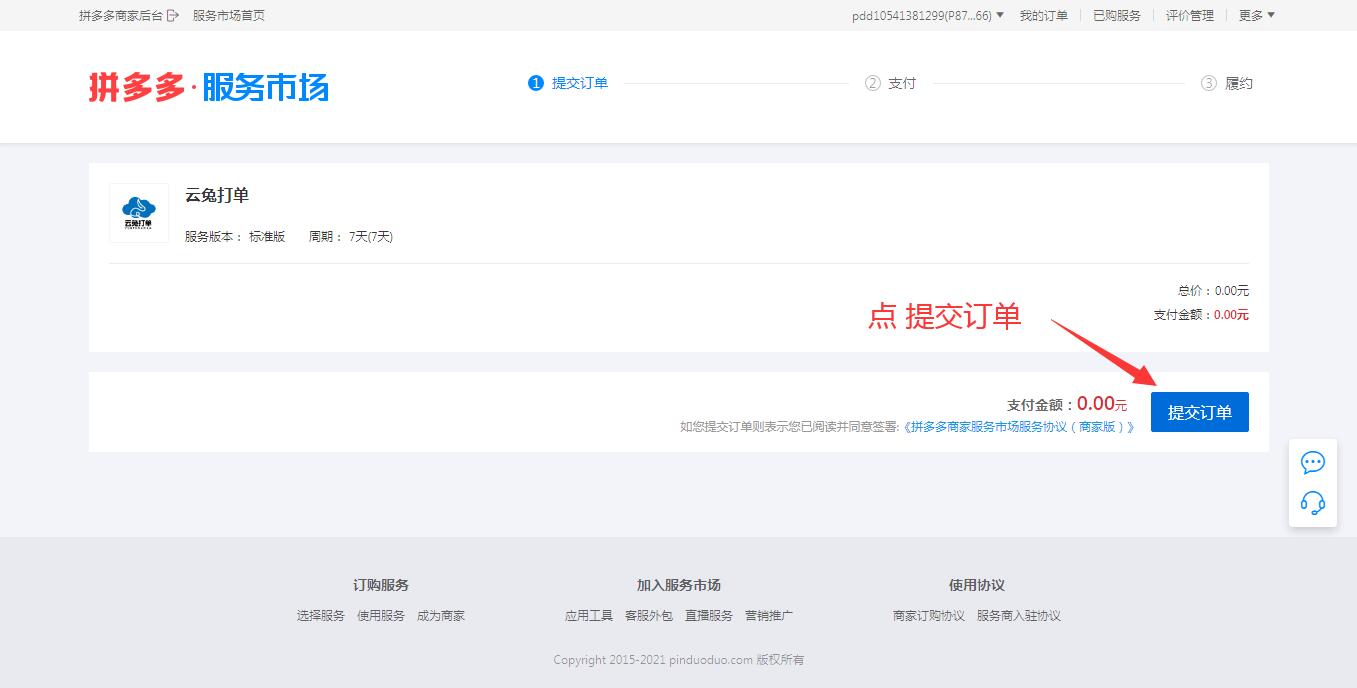Click footer link 选择服务
The width and height of the screenshot is (1357, 688).
(x=321, y=616)
